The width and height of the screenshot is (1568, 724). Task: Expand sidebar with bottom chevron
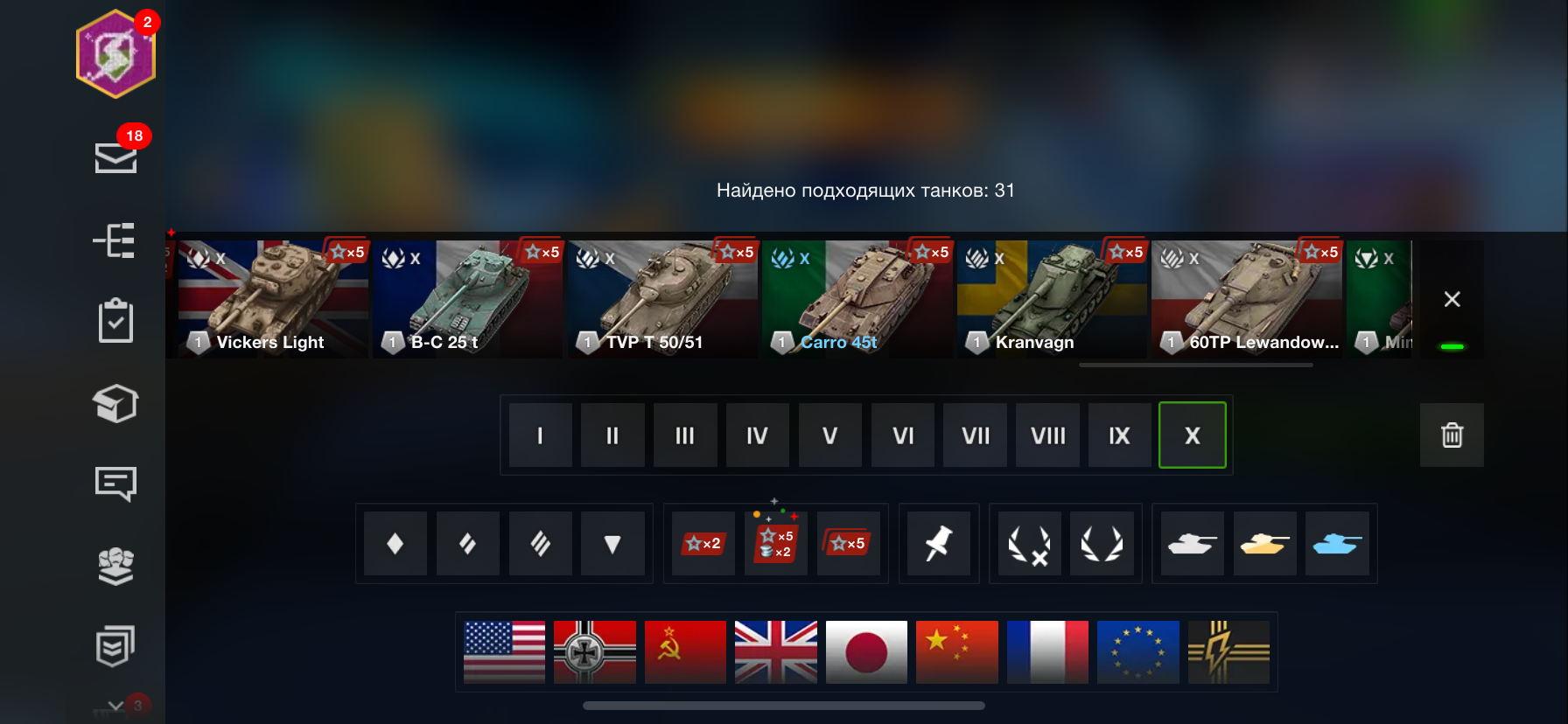pos(115,705)
